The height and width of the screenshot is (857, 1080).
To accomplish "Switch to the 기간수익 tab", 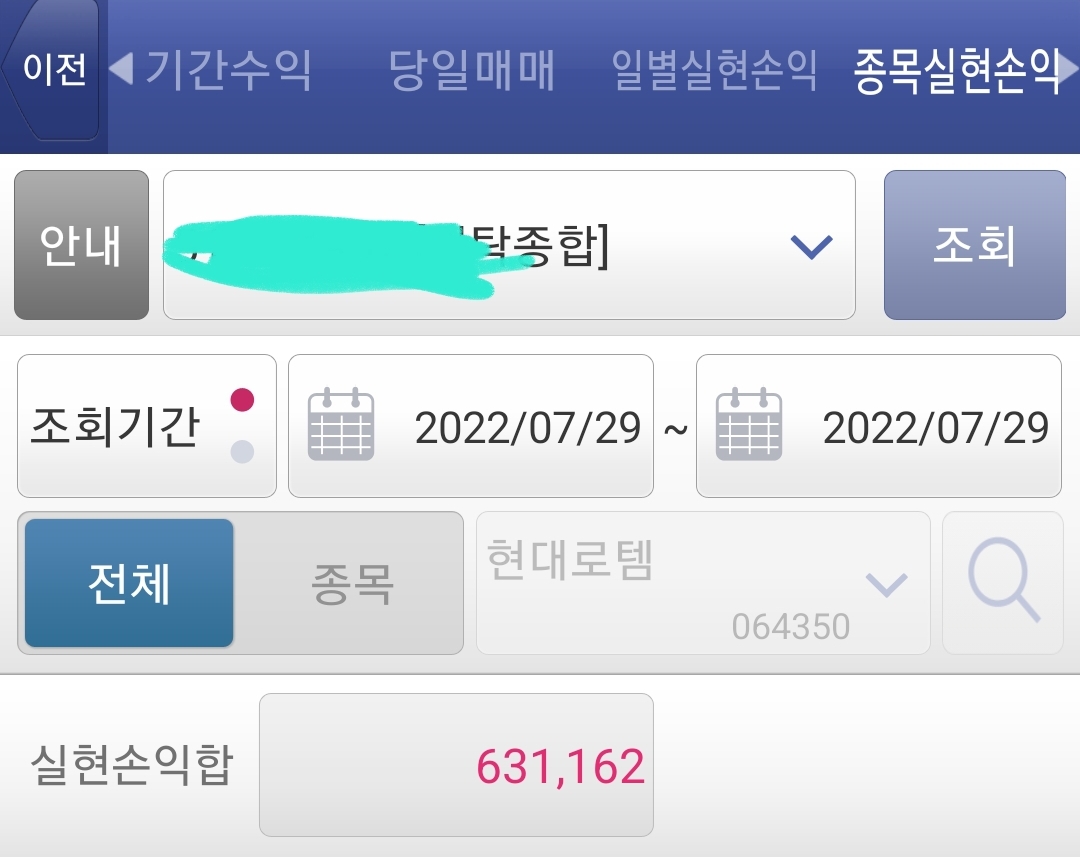I will 228,70.
